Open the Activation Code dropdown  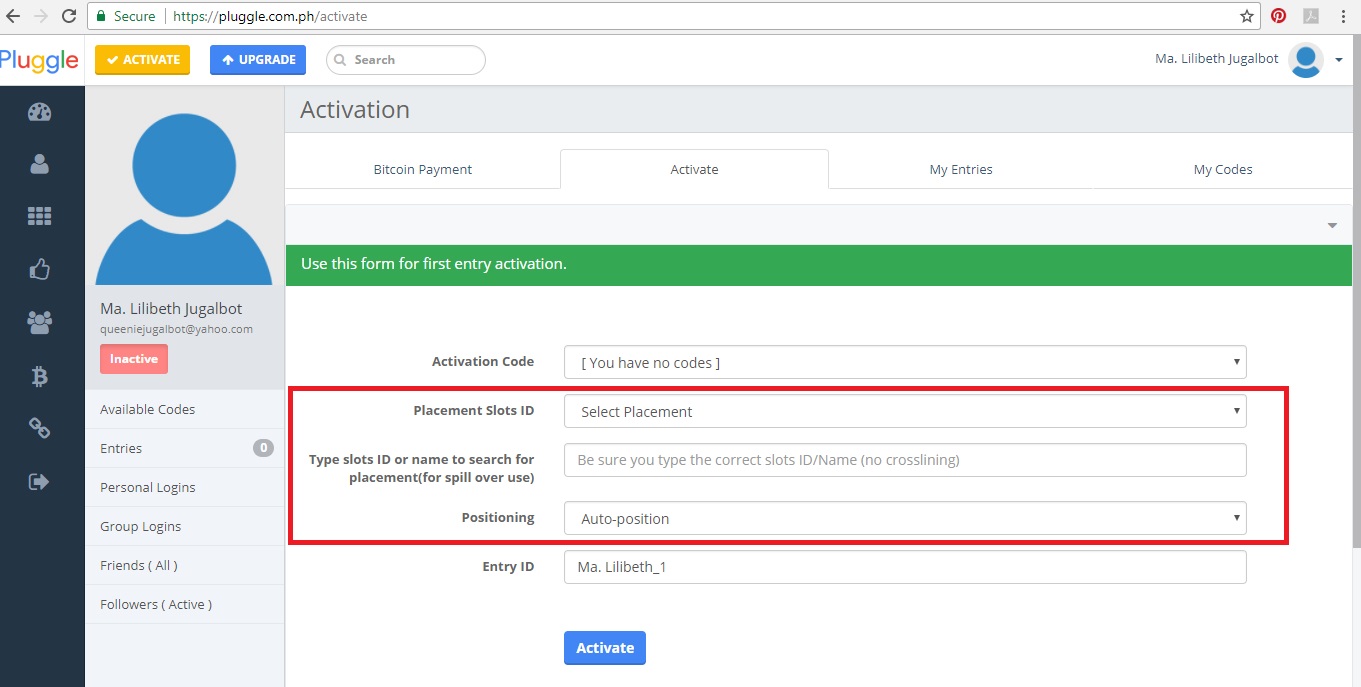click(x=905, y=362)
